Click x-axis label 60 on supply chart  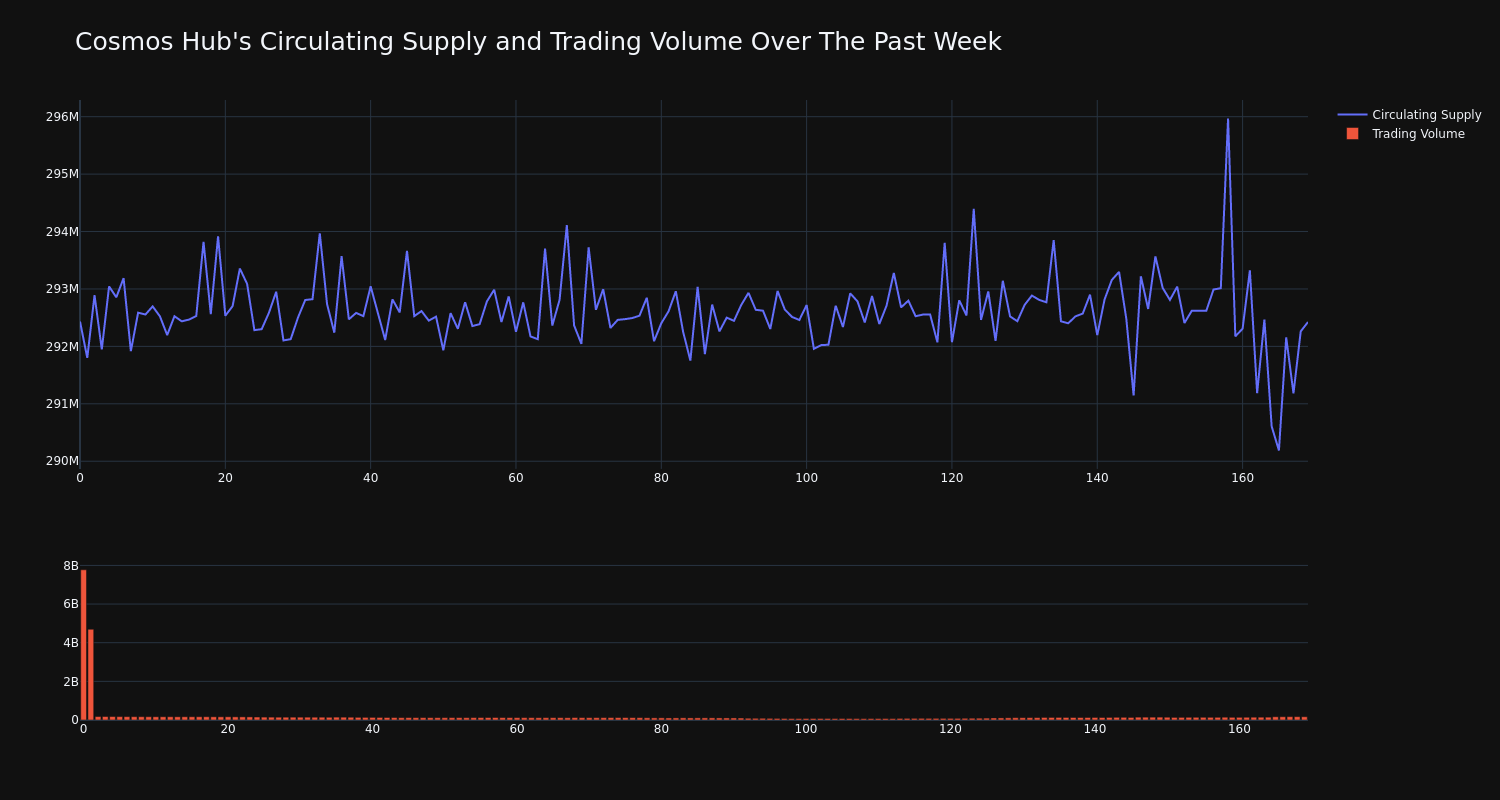coord(516,478)
